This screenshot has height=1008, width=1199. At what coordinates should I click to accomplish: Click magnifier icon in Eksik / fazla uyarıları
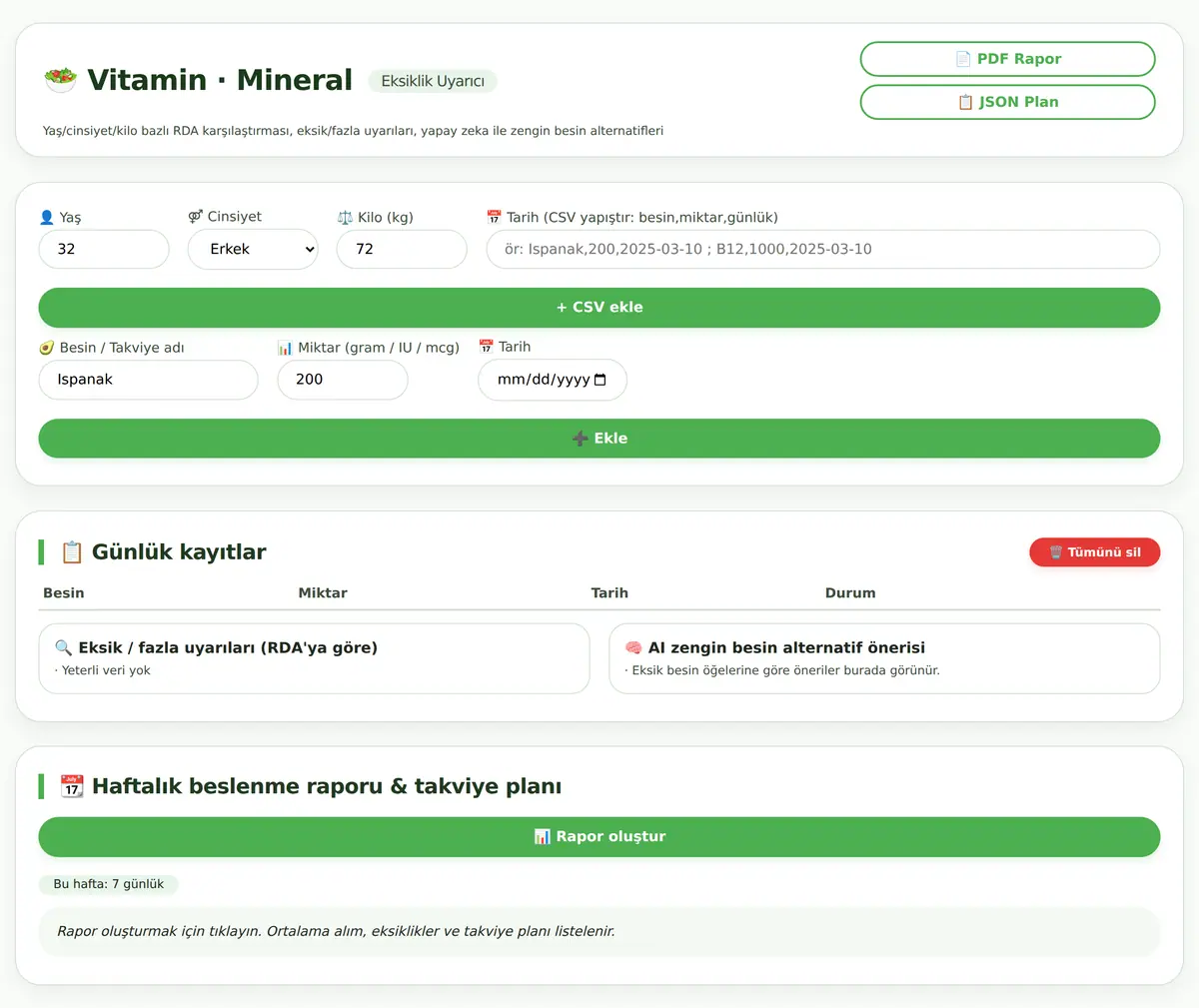pyautogui.click(x=63, y=647)
